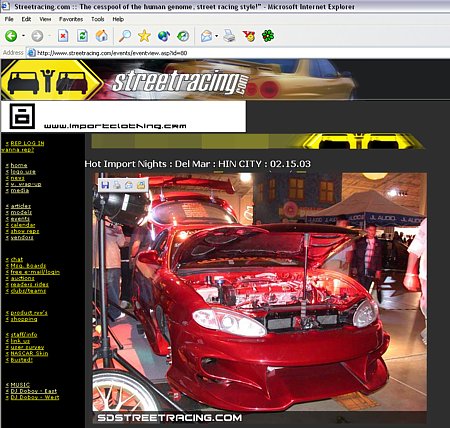The height and width of the screenshot is (428, 450).
Task: Click the Yahoo Messenger toolbar icon
Action: (x=249, y=36)
